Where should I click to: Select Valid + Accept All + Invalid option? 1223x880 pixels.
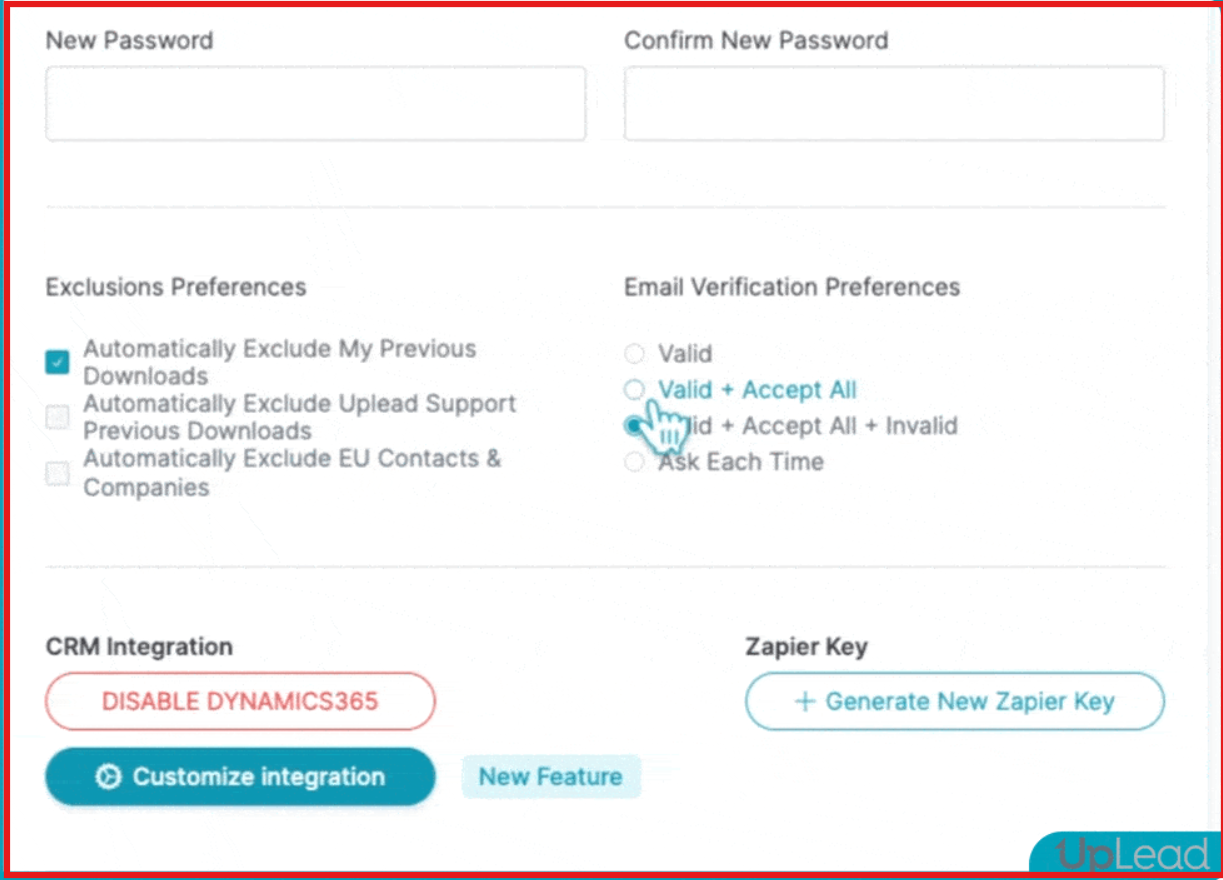tap(634, 425)
